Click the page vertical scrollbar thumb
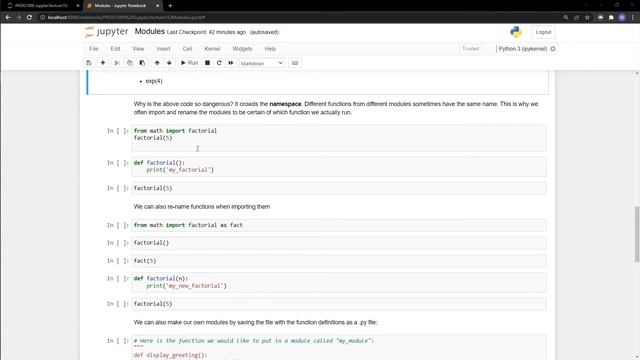Screen dimensions: 640x360 pos(637,234)
